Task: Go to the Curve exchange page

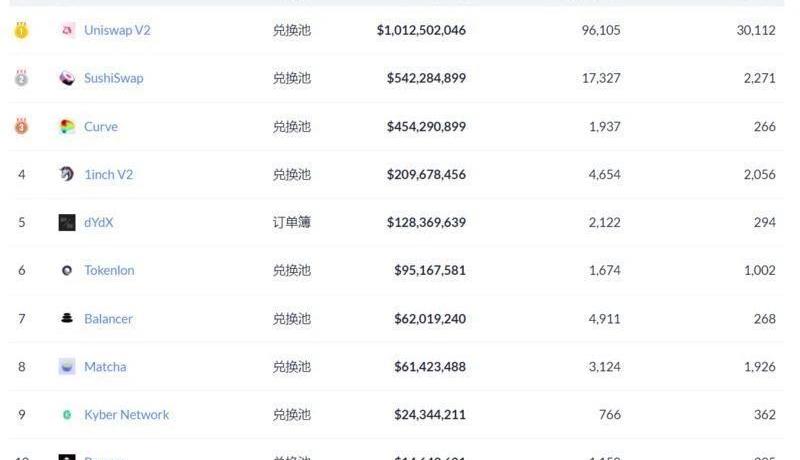Action: [101, 127]
